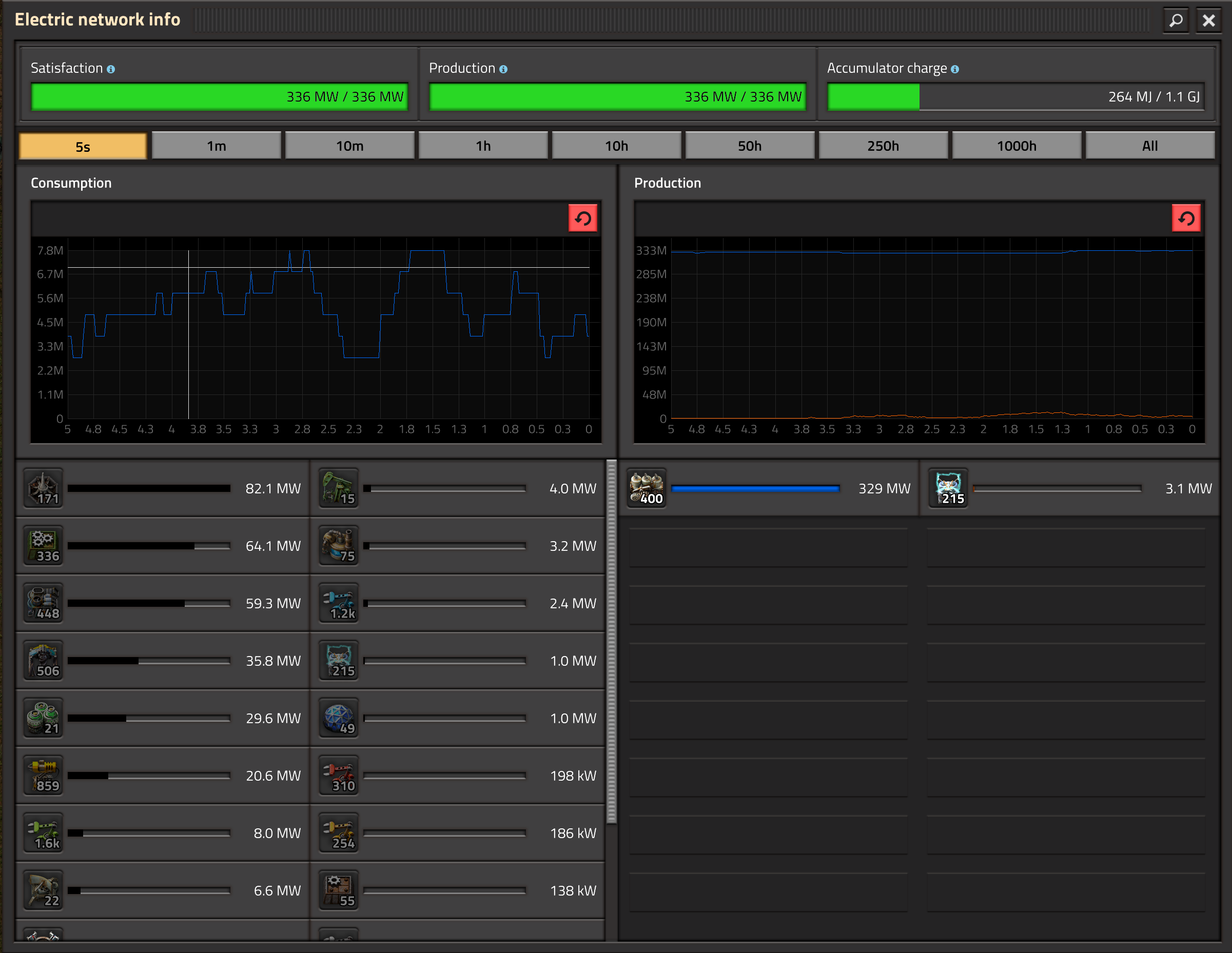Click the consumer icon labeled 859
This screenshot has width=1232, height=953.
[44, 776]
